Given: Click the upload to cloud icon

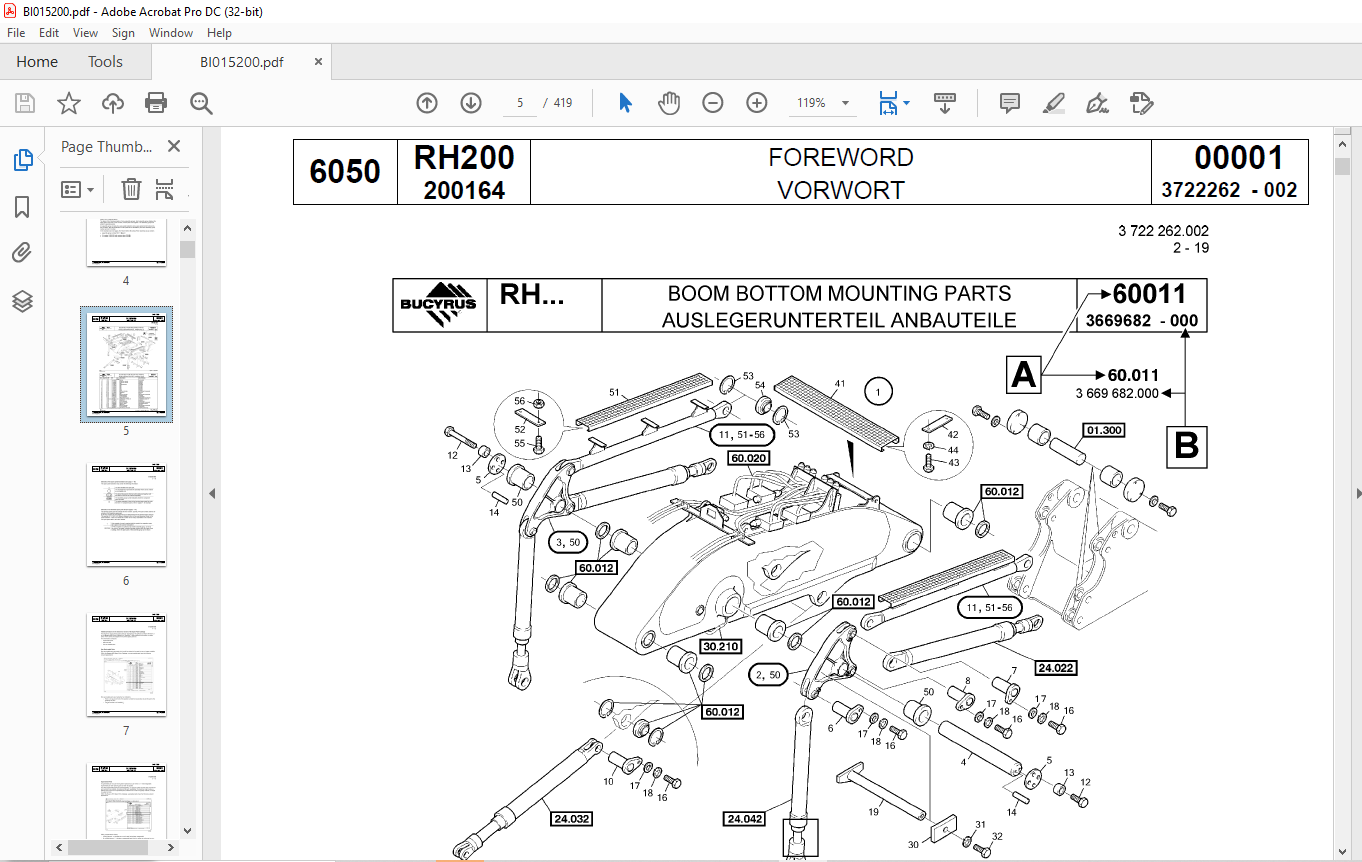Looking at the screenshot, I should (113, 103).
